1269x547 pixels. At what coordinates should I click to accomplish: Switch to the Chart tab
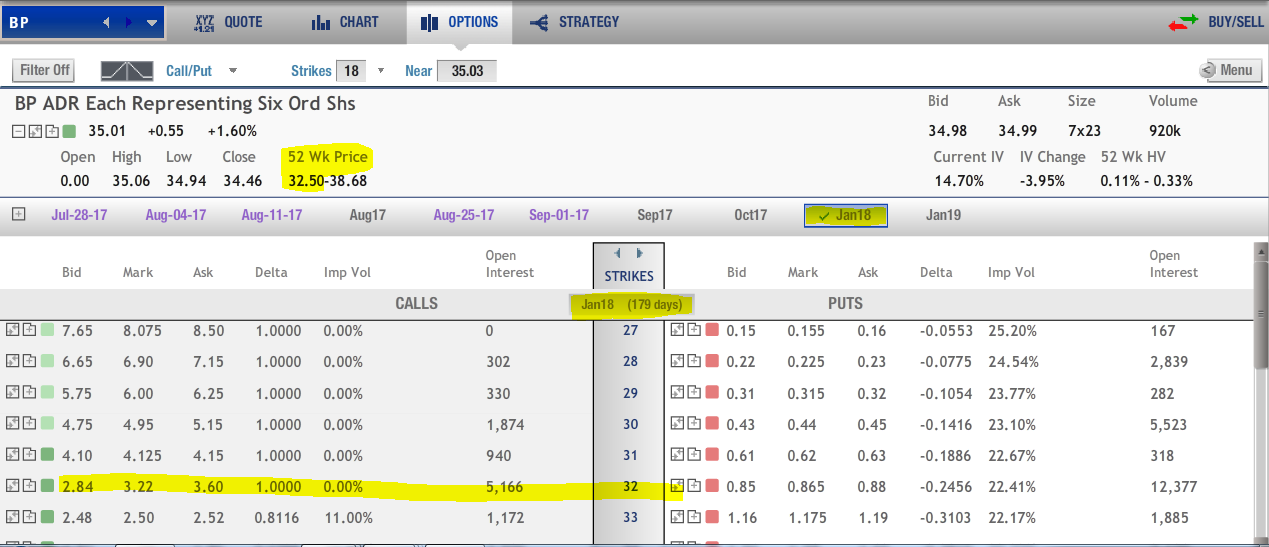(x=344, y=22)
